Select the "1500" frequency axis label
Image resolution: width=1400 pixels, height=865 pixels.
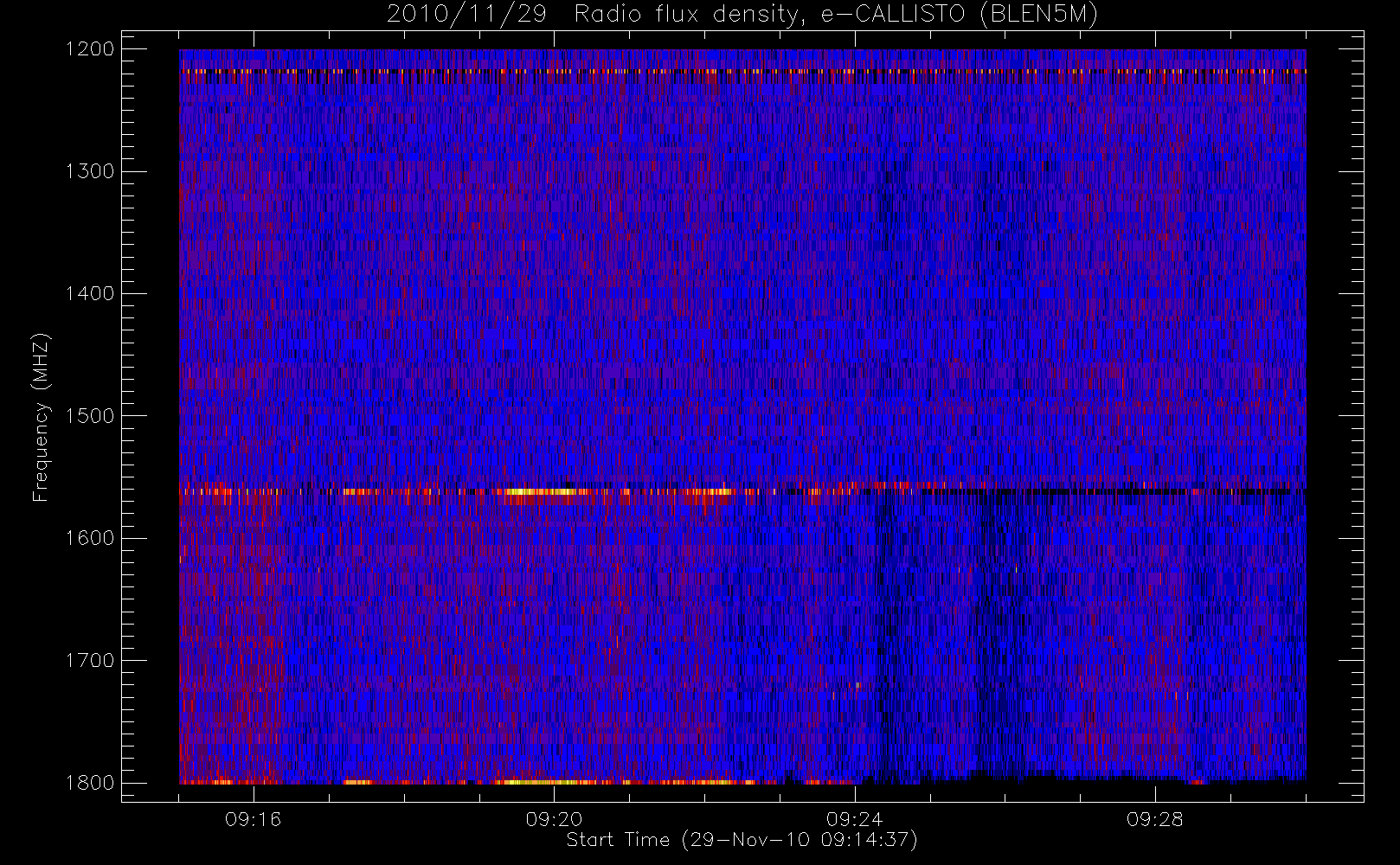pos(90,416)
